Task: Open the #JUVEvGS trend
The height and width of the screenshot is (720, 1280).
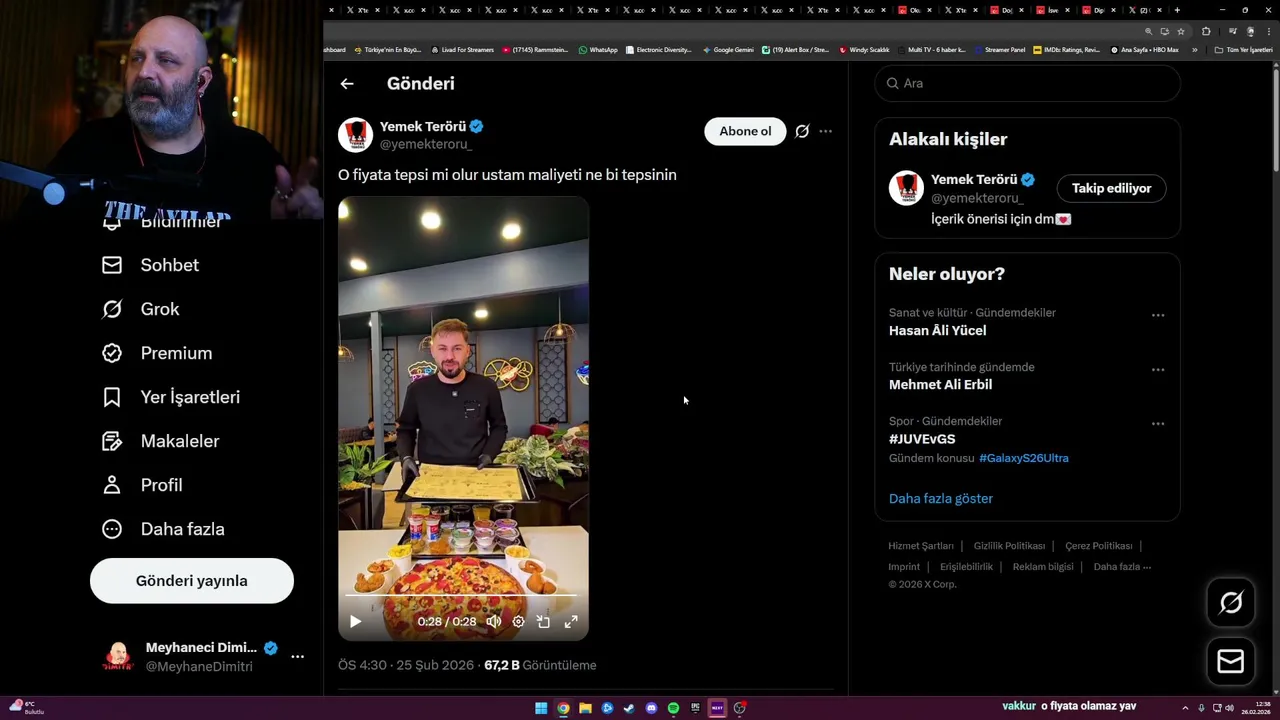Action: [x=922, y=439]
